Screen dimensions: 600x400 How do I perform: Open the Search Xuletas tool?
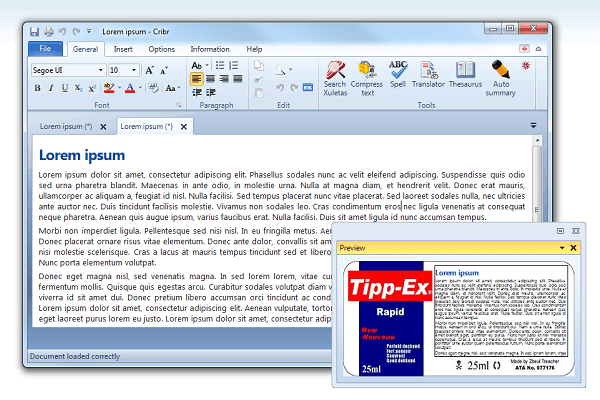click(x=334, y=76)
